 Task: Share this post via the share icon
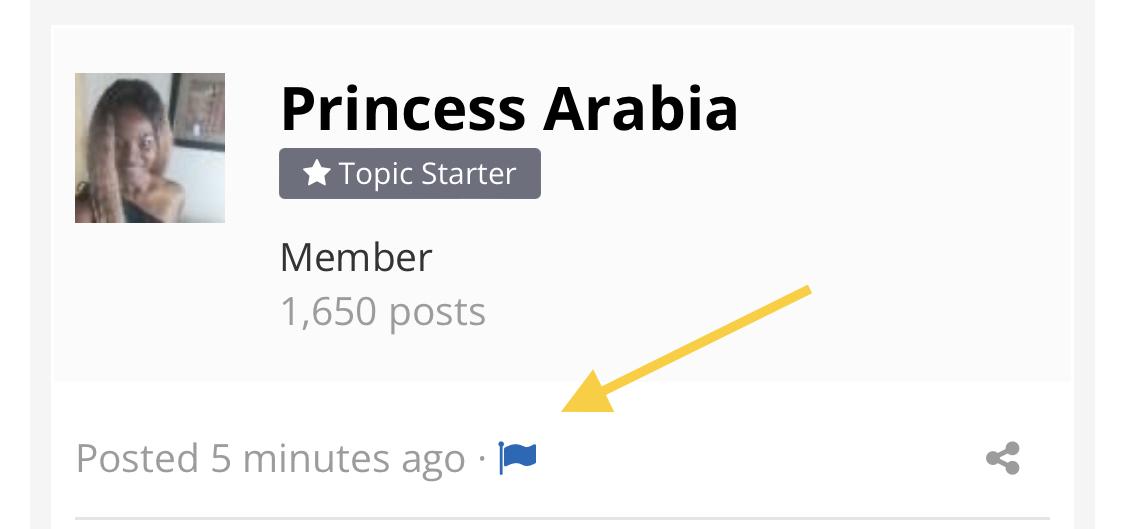(1002, 459)
